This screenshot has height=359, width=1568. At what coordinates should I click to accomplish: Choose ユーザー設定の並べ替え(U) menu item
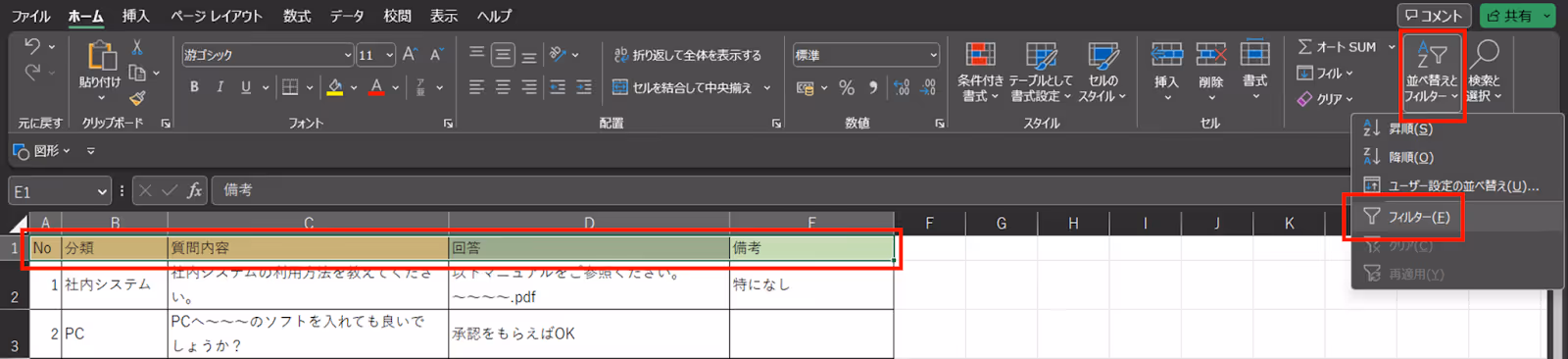point(1456,185)
